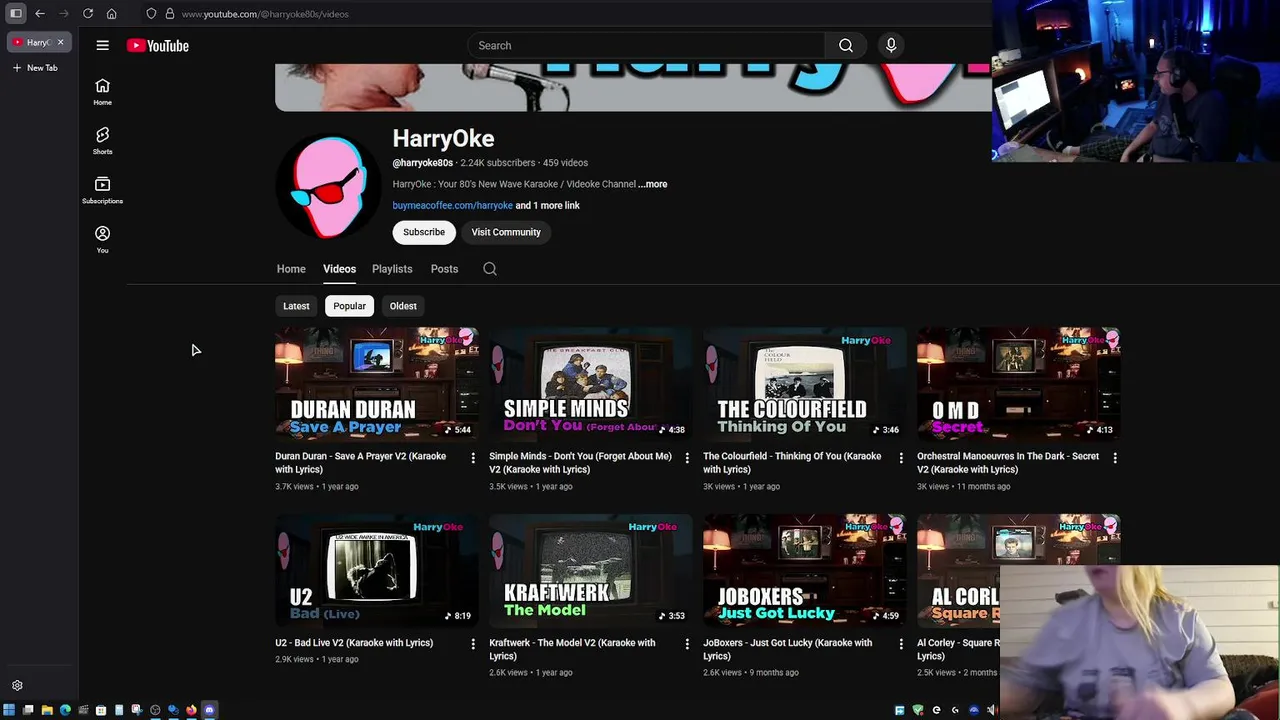The image size is (1280, 720).
Task: Open buymeacoffee.com/harryoke link
Action: coord(452,205)
